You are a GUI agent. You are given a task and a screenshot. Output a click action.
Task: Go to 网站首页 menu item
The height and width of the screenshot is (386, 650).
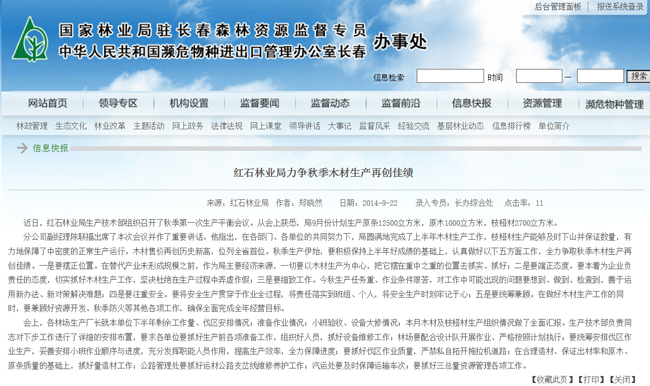click(47, 103)
